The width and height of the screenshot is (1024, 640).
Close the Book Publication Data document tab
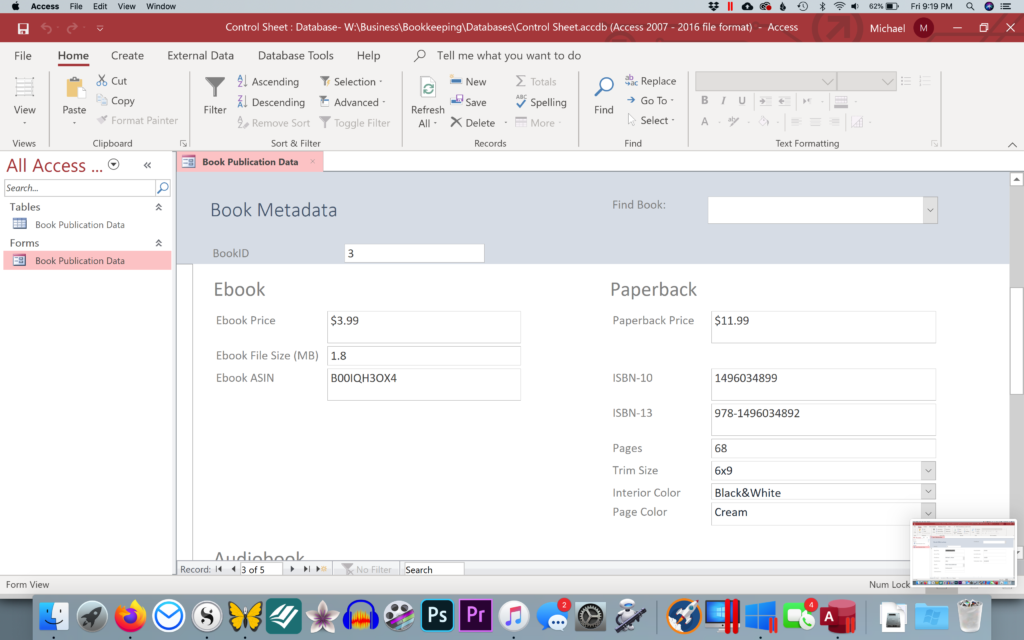pyautogui.click(x=312, y=161)
